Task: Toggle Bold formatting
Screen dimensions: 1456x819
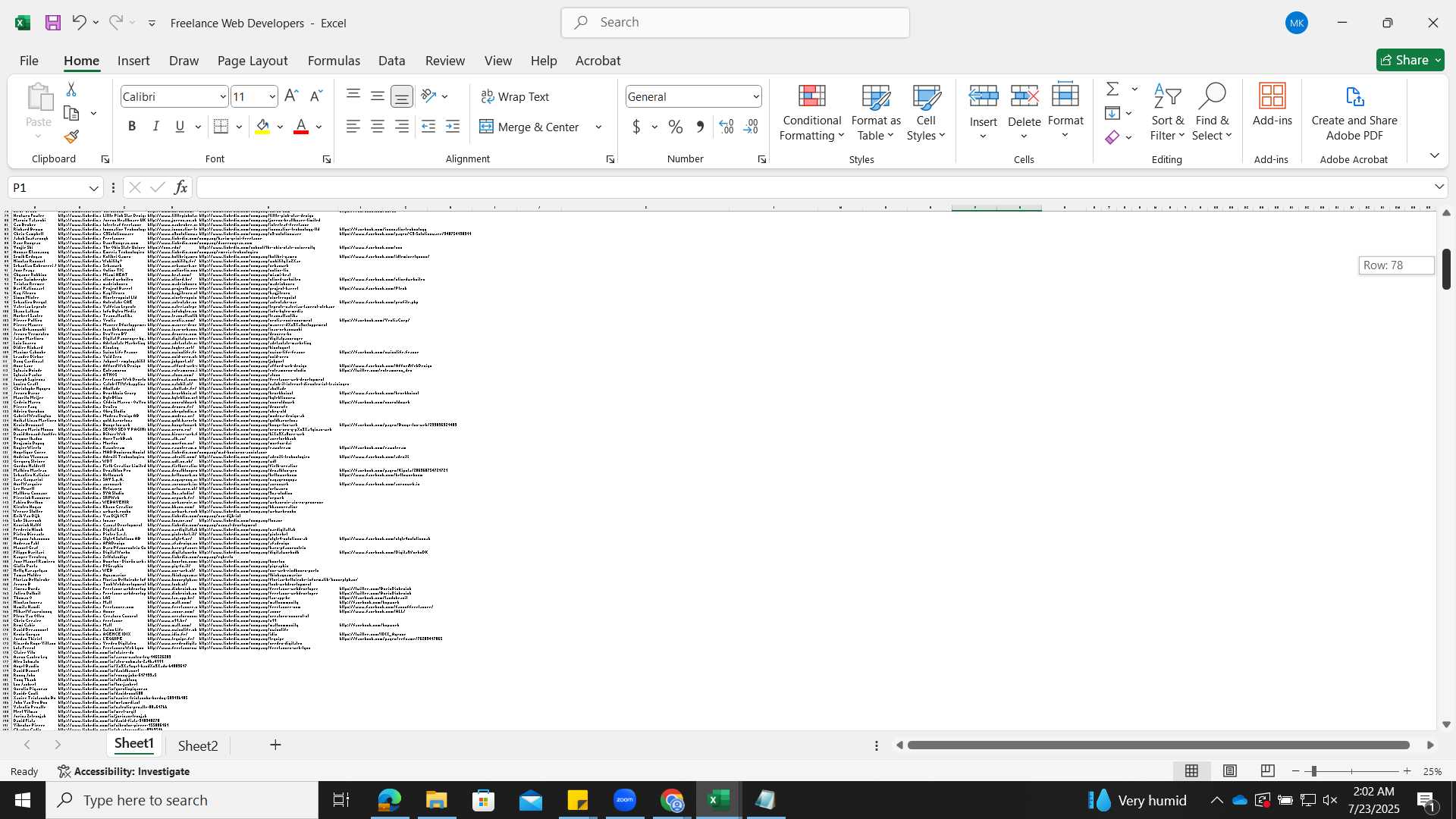Action: 132,127
